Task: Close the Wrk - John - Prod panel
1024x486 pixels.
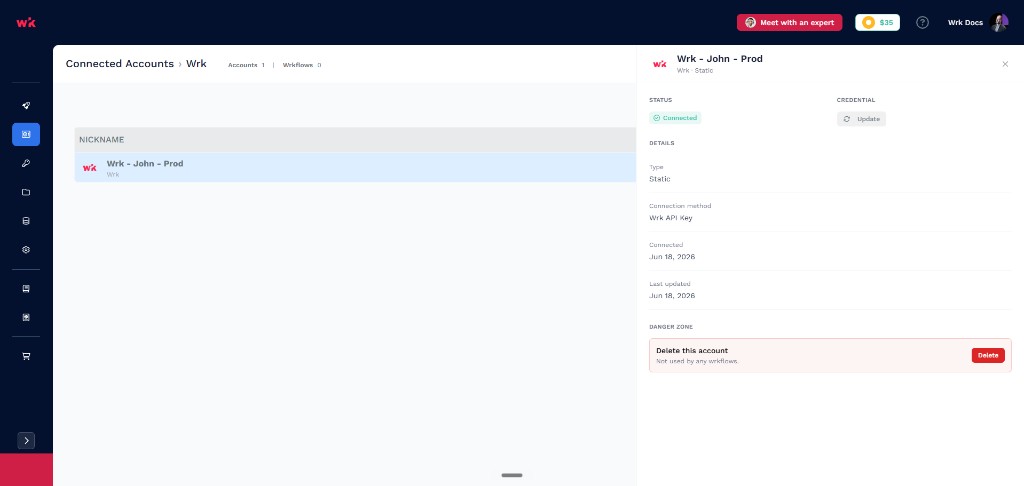Action: point(1005,64)
